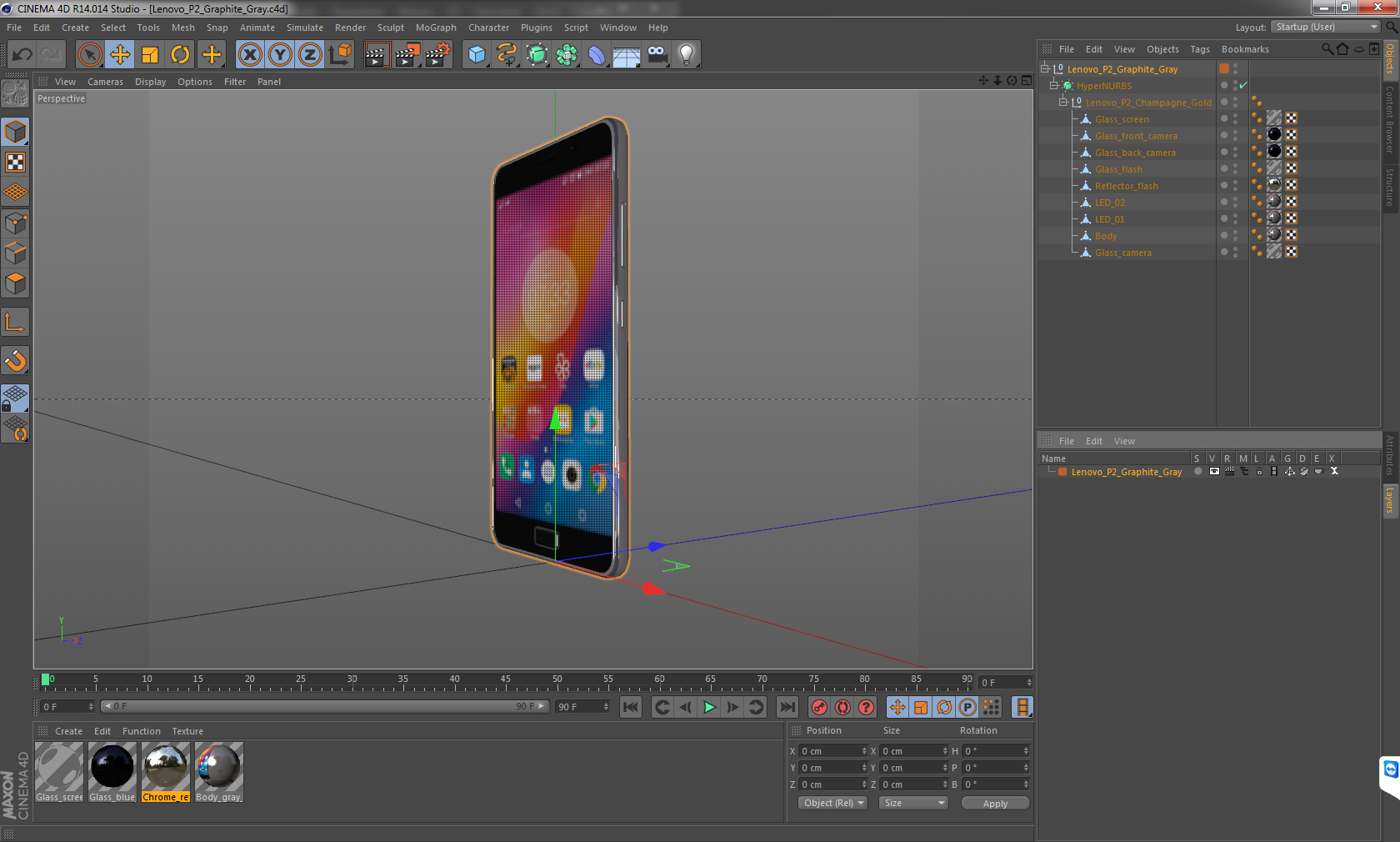This screenshot has height=842, width=1400.
Task: Open material manager Create menu
Action: coord(68,731)
